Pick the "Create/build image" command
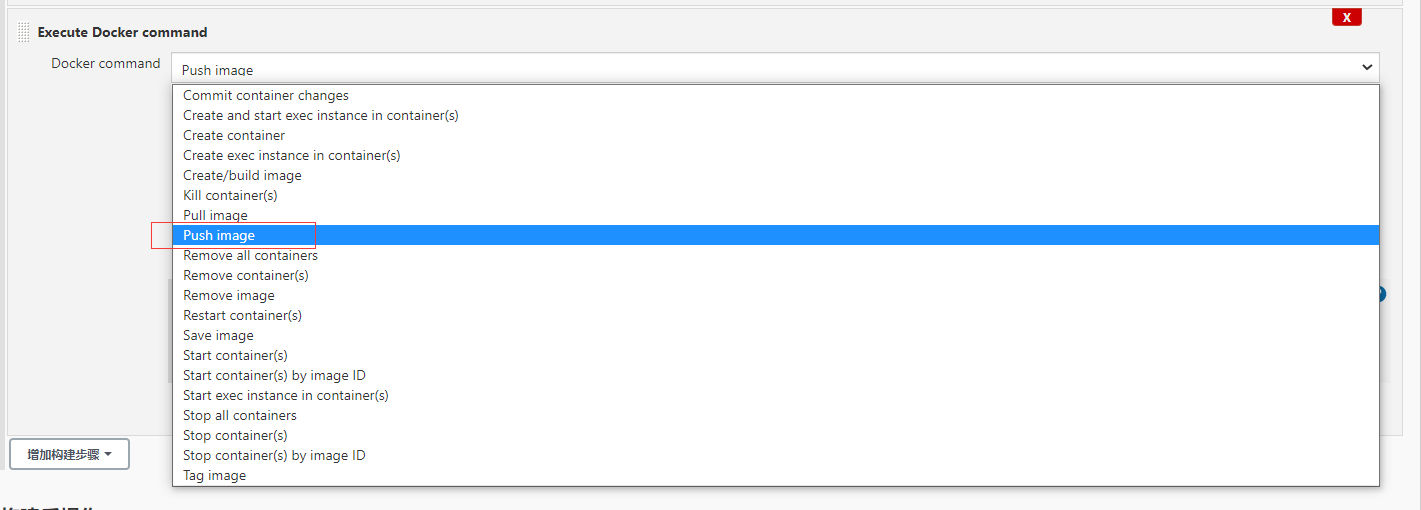Viewport: 1421px width, 510px height. [242, 176]
